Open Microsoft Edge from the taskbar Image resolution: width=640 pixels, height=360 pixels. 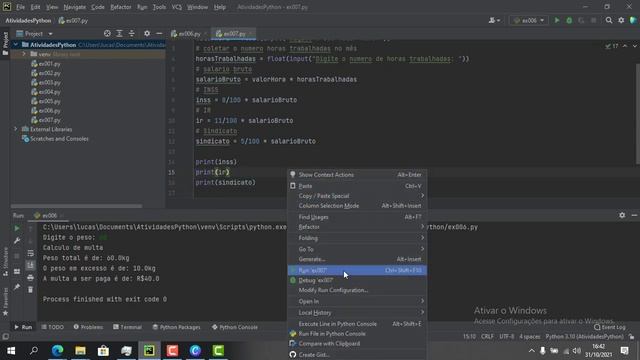[x=58, y=351]
